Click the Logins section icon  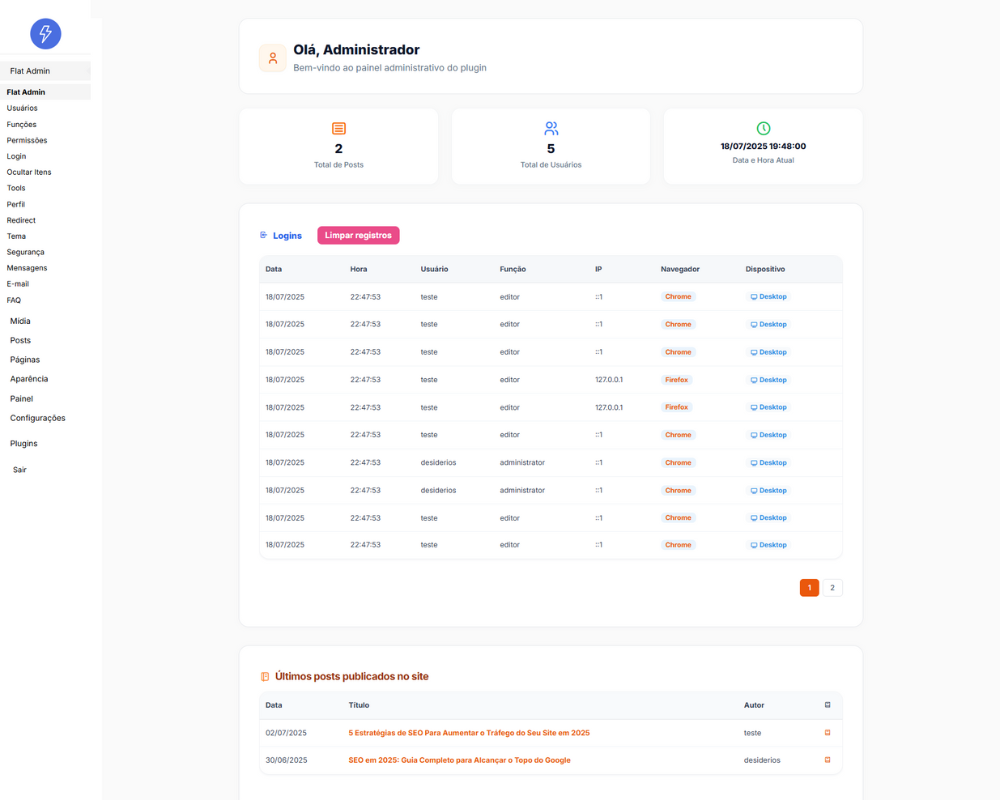264,235
